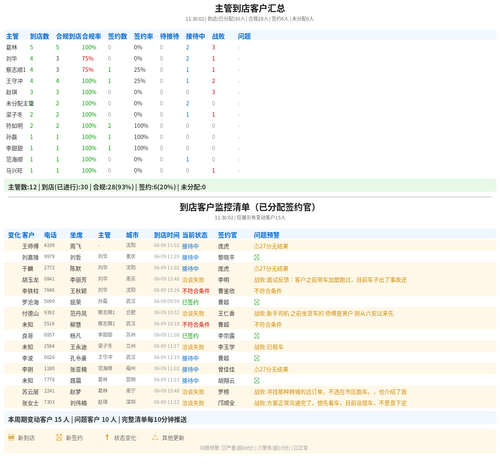This screenshot has width=500, height=470.
Task: Click green check icon in 良哥 row
Action: (257, 336)
